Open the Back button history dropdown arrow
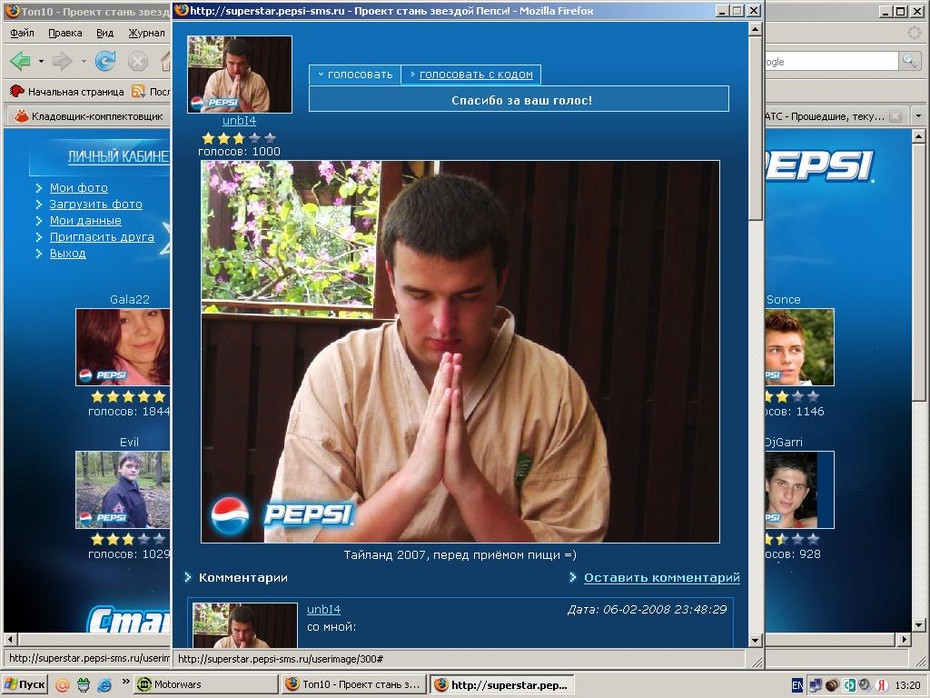The width and height of the screenshot is (930, 698). coord(41,61)
